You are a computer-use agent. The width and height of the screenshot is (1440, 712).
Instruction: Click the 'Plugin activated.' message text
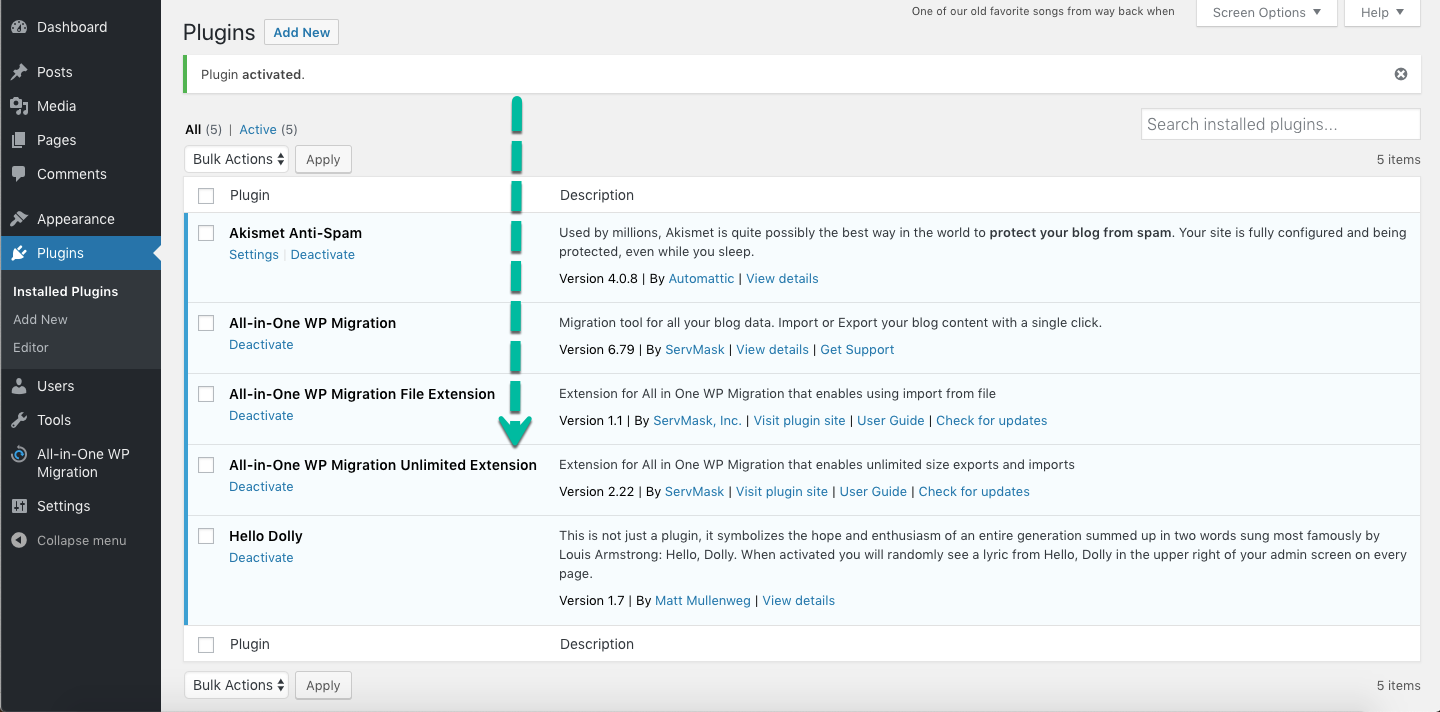pyautogui.click(x=253, y=74)
